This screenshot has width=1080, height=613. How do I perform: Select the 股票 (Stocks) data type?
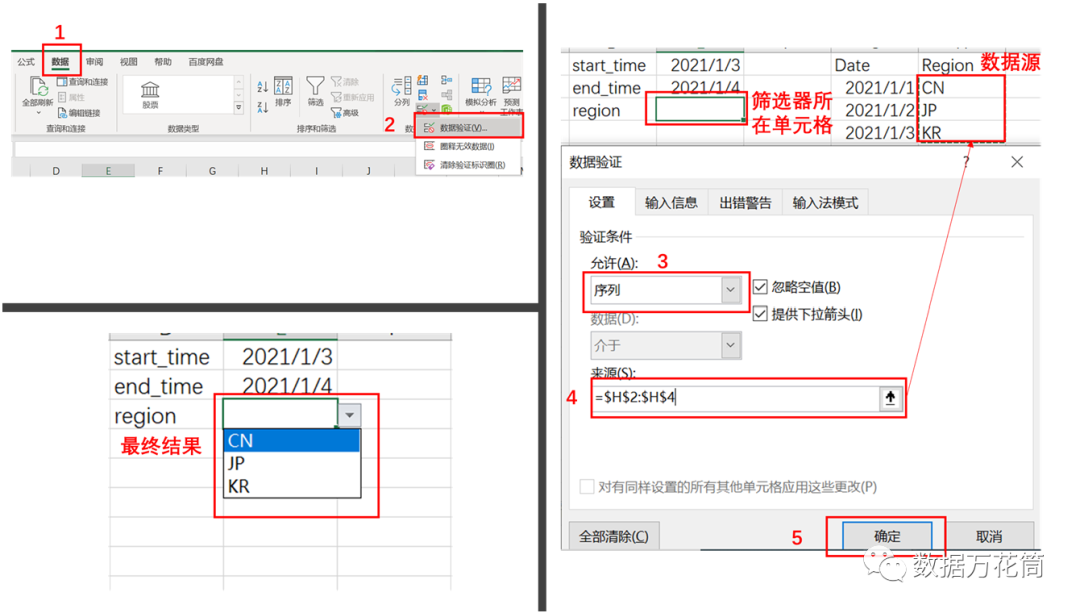click(150, 94)
